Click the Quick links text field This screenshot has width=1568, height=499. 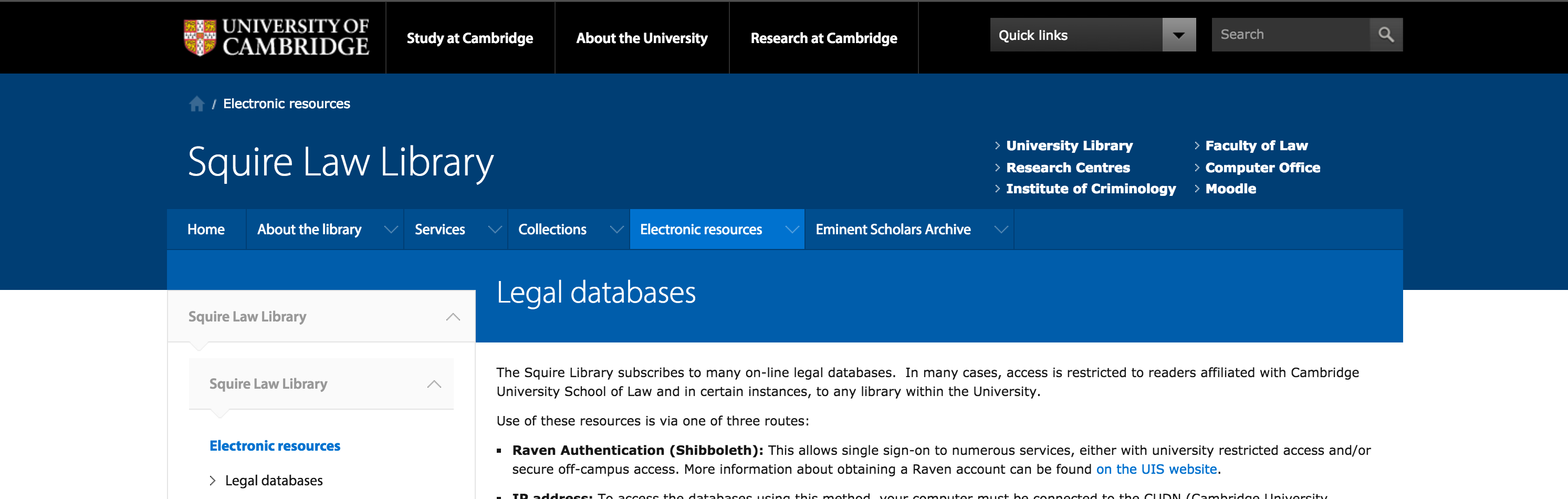click(x=1076, y=35)
